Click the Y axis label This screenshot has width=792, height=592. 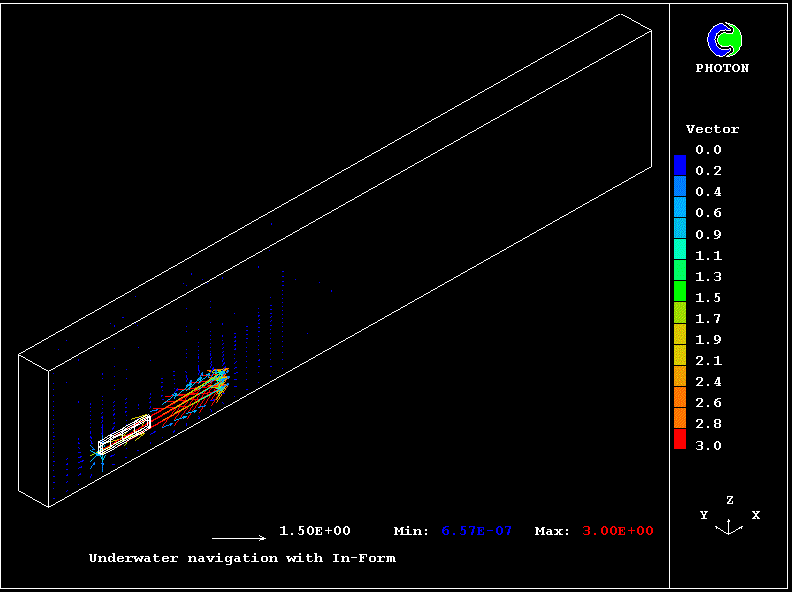(704, 515)
